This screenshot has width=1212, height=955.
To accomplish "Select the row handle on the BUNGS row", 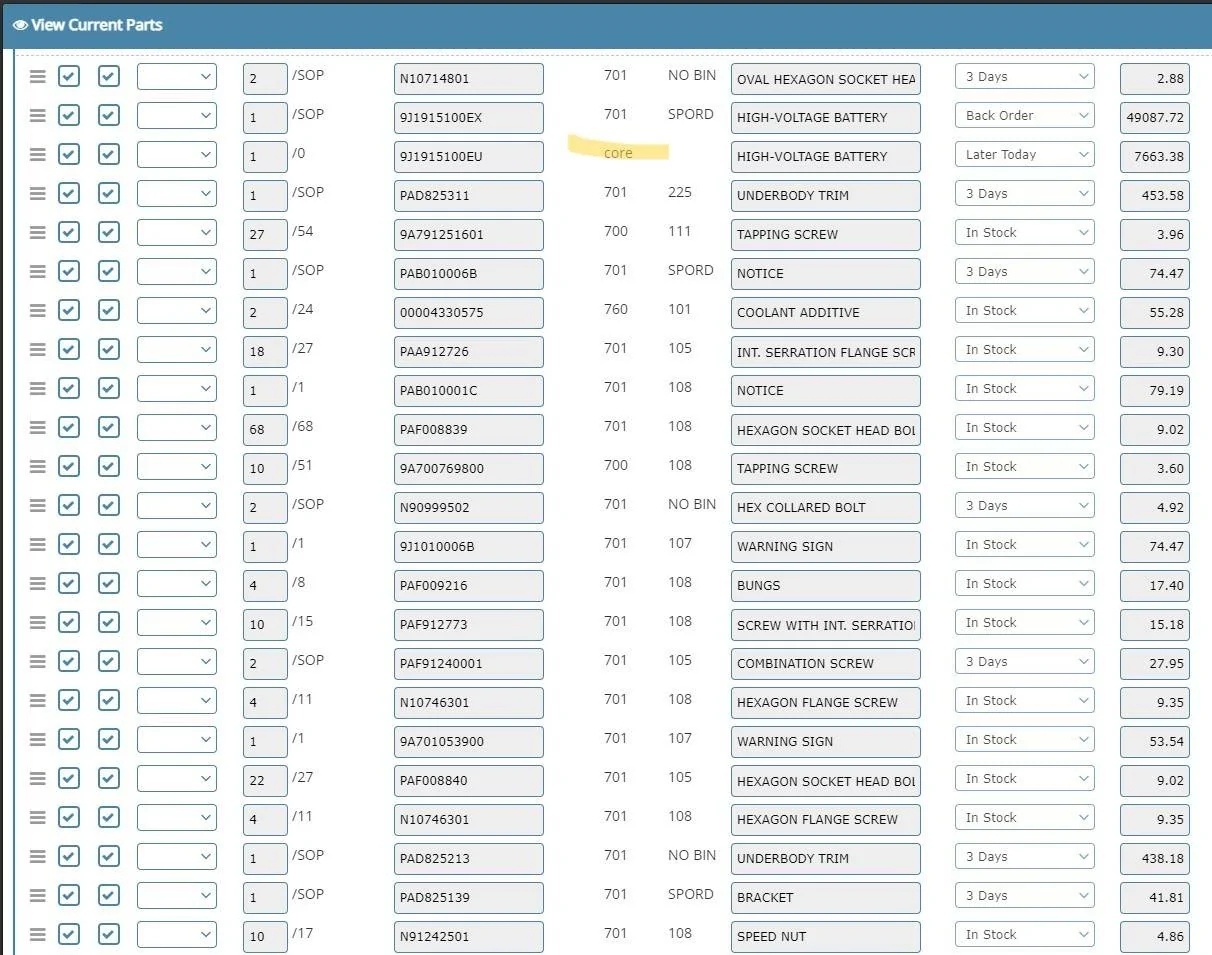I will (38, 584).
